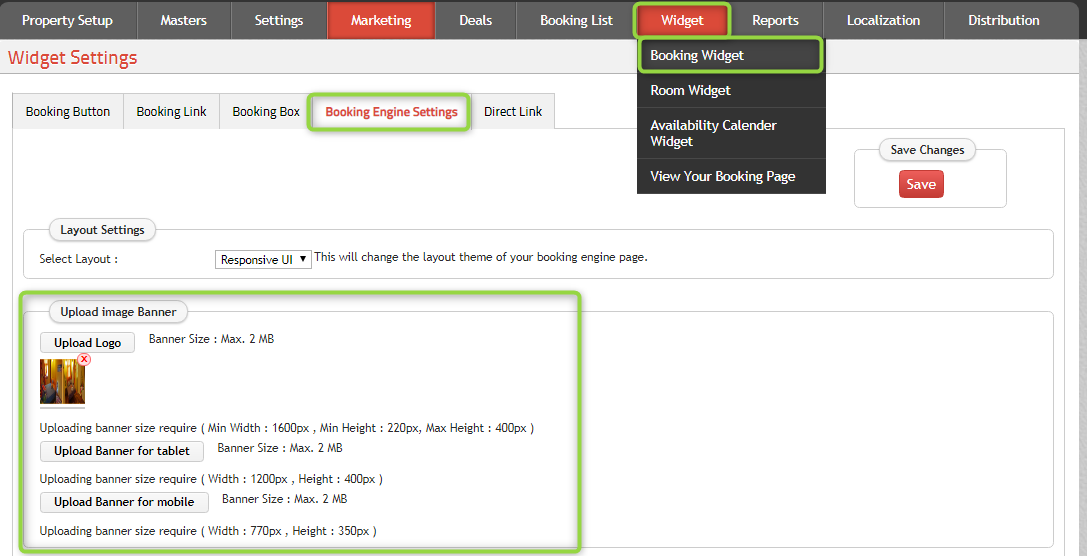Click Banner Size text beside Upload Logo
The width and height of the screenshot is (1087, 556).
[211, 339]
